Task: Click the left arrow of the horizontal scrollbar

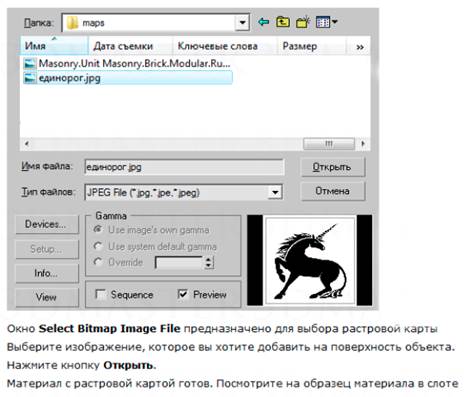Action: (27, 144)
